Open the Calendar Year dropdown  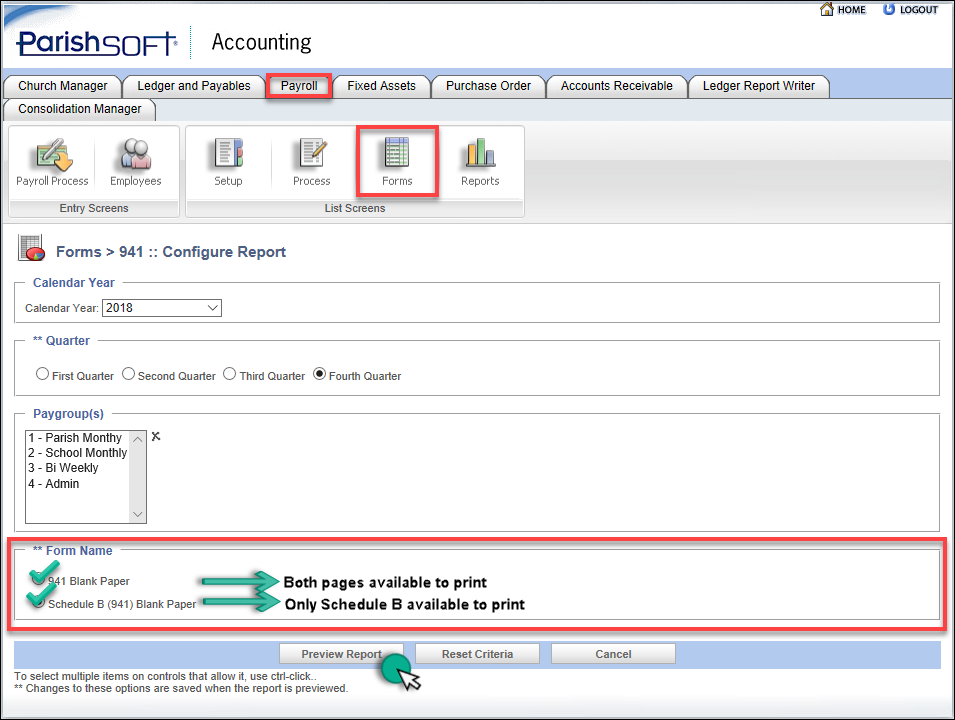(161, 308)
